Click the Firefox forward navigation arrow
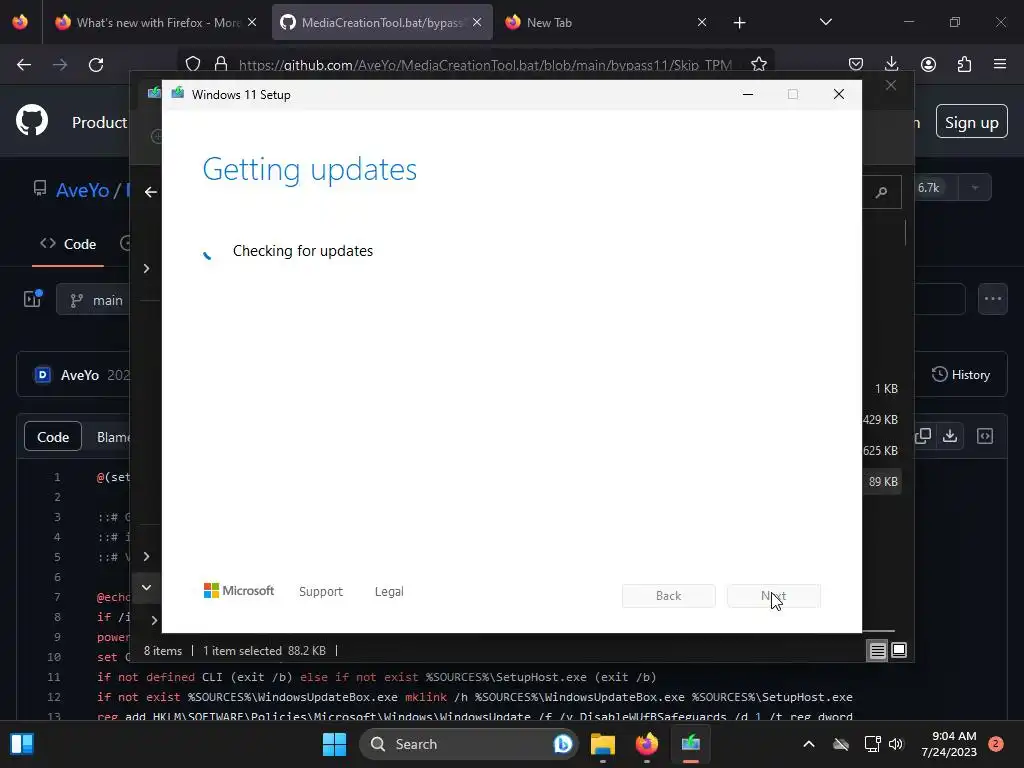 click(60, 65)
